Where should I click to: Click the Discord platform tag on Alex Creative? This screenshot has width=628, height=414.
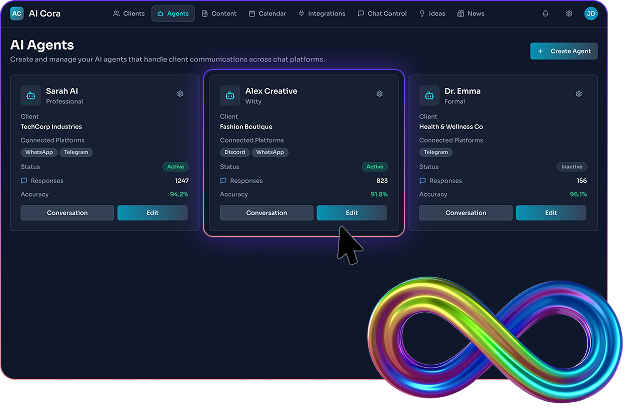(x=234, y=152)
